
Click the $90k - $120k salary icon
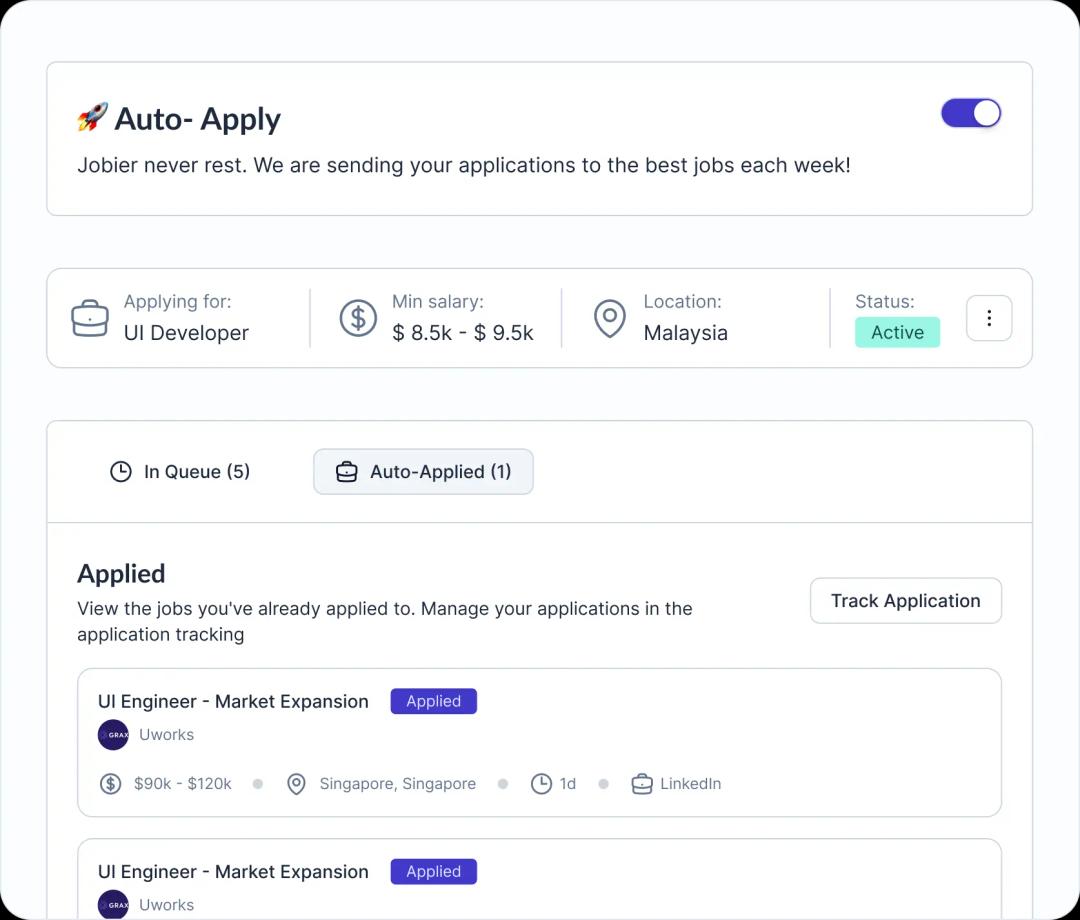coord(111,784)
